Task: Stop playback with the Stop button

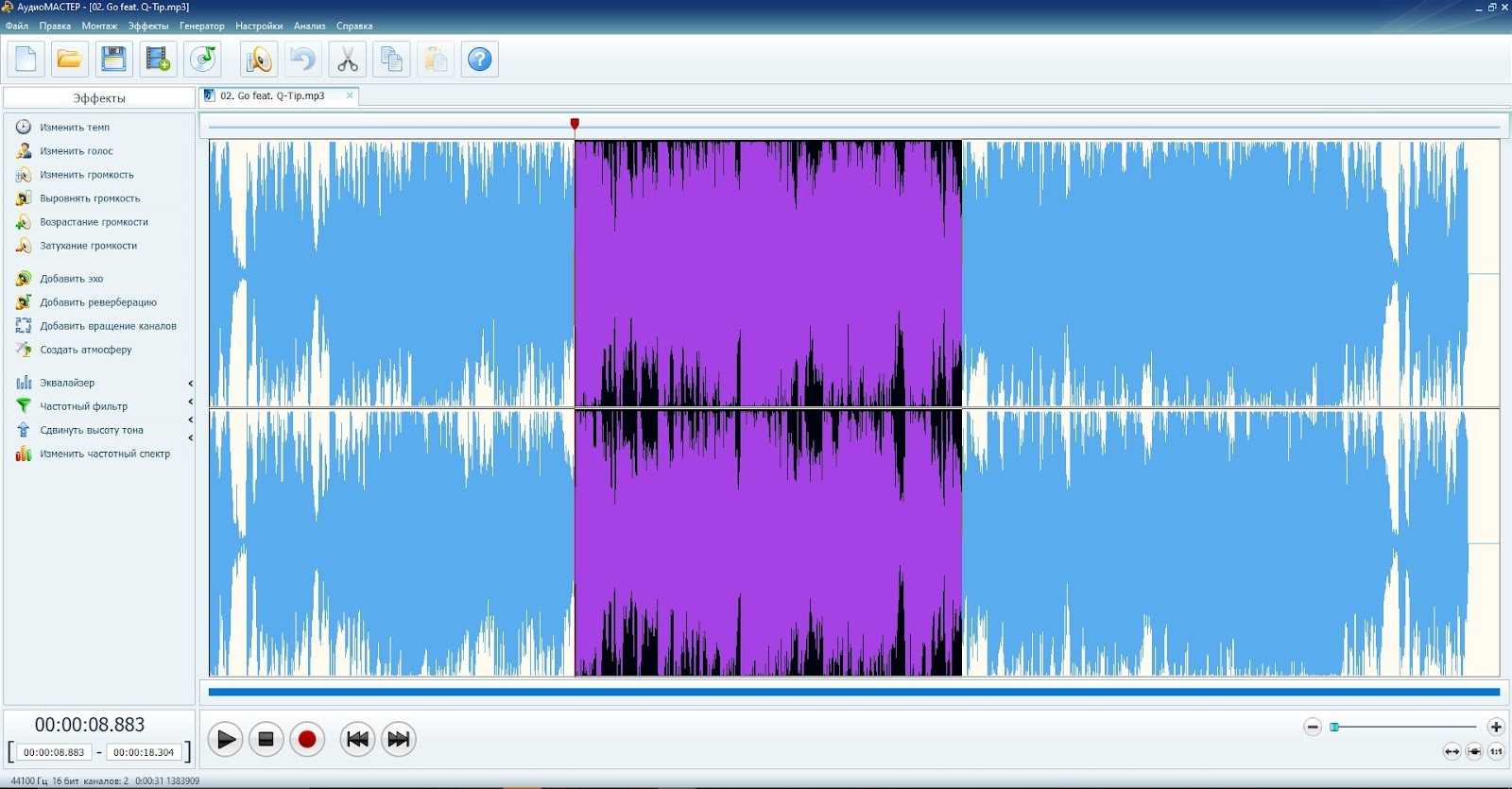Action: pyautogui.click(x=266, y=739)
